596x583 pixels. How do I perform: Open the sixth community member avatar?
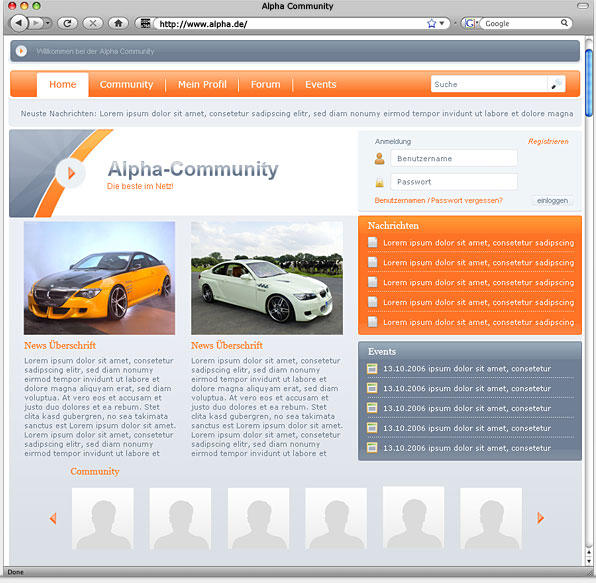tap(491, 519)
